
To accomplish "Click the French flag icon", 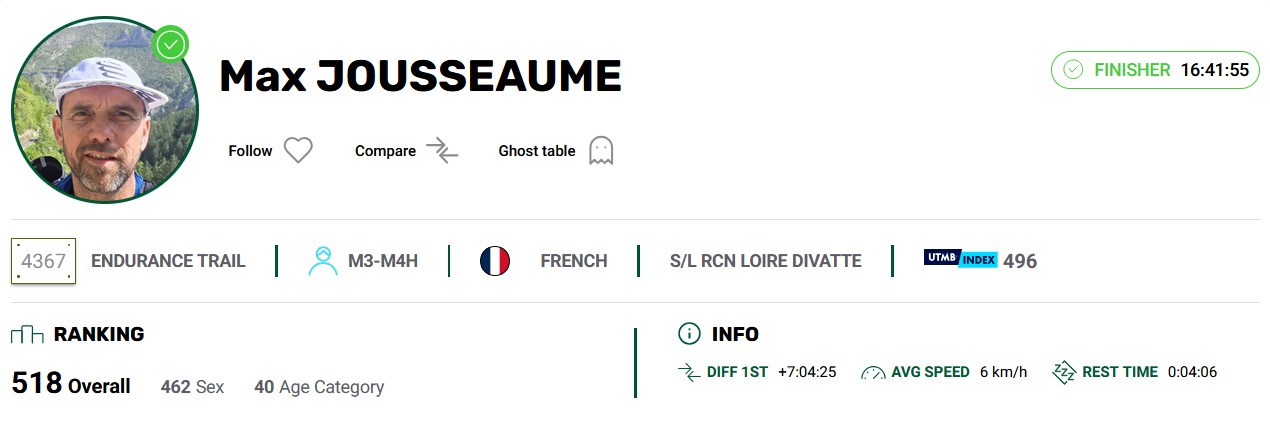I will click(495, 261).
